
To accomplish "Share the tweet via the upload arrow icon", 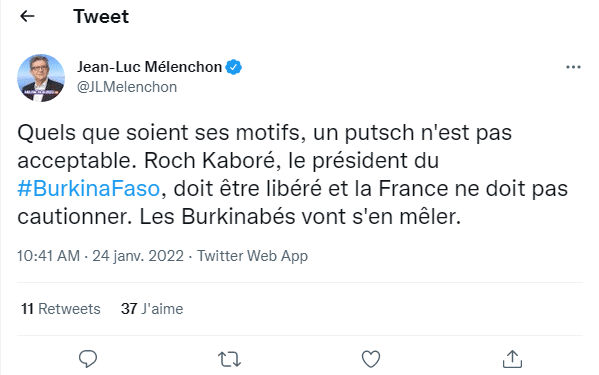I will click(512, 359).
